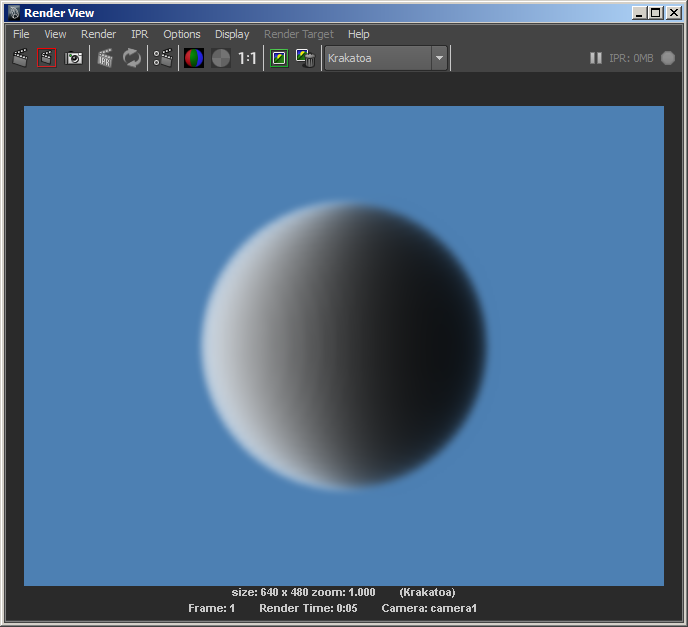
Task: Open the File menu
Action: [21, 34]
